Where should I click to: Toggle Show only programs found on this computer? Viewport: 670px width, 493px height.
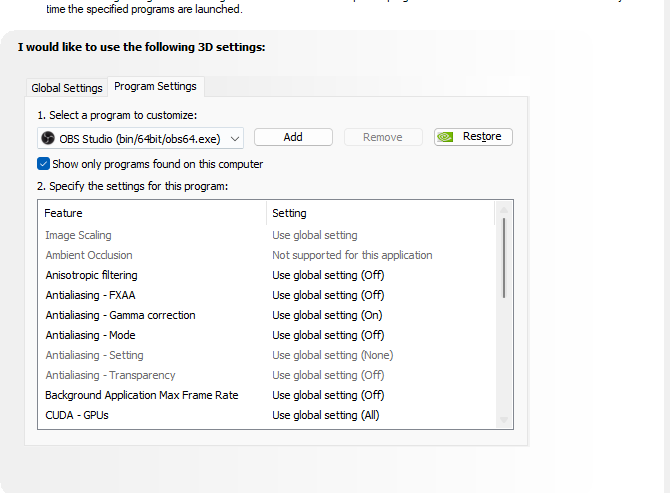[44, 164]
